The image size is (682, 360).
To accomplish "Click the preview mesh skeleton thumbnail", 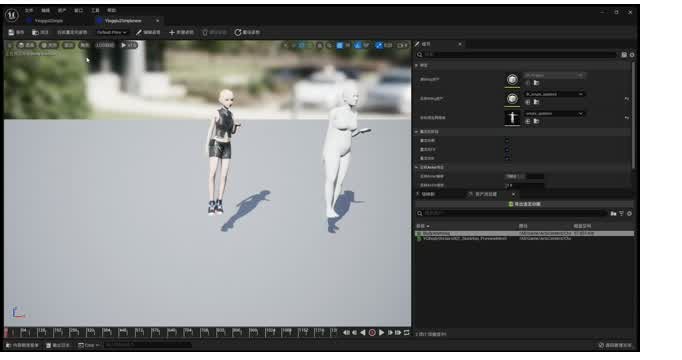I will tap(512, 118).
